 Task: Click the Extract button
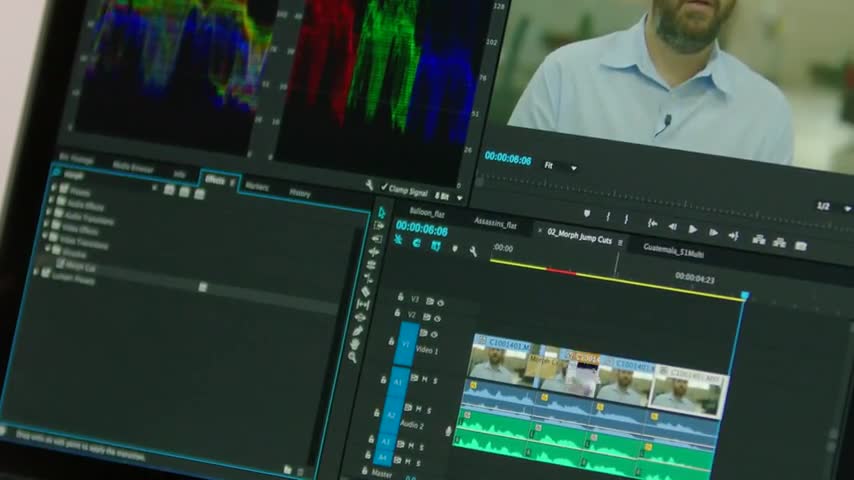click(x=779, y=242)
